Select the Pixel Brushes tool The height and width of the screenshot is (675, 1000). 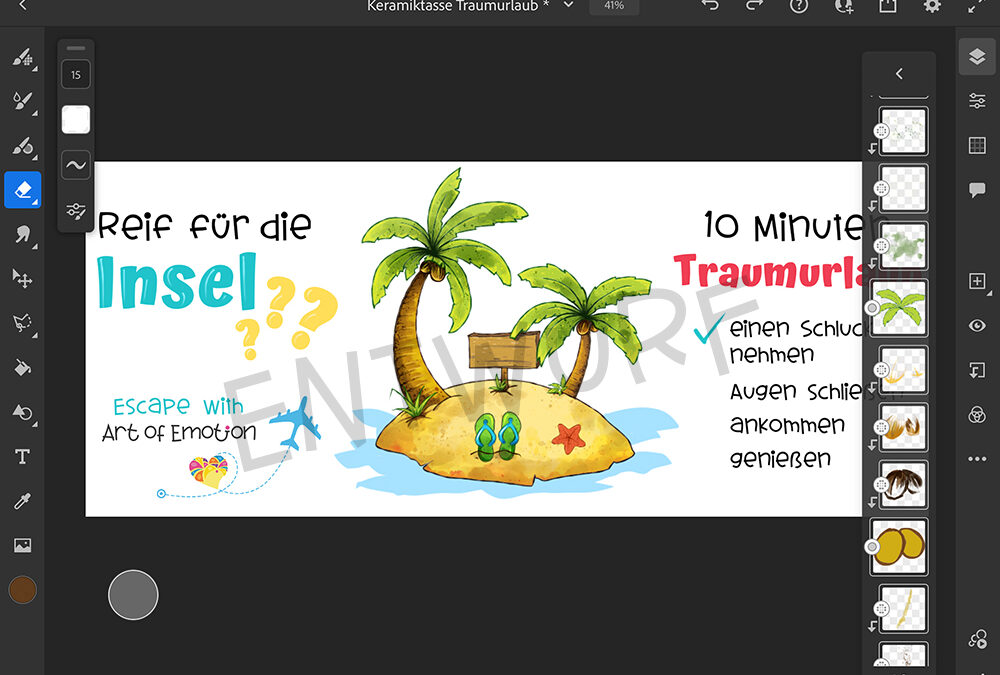coord(22,57)
